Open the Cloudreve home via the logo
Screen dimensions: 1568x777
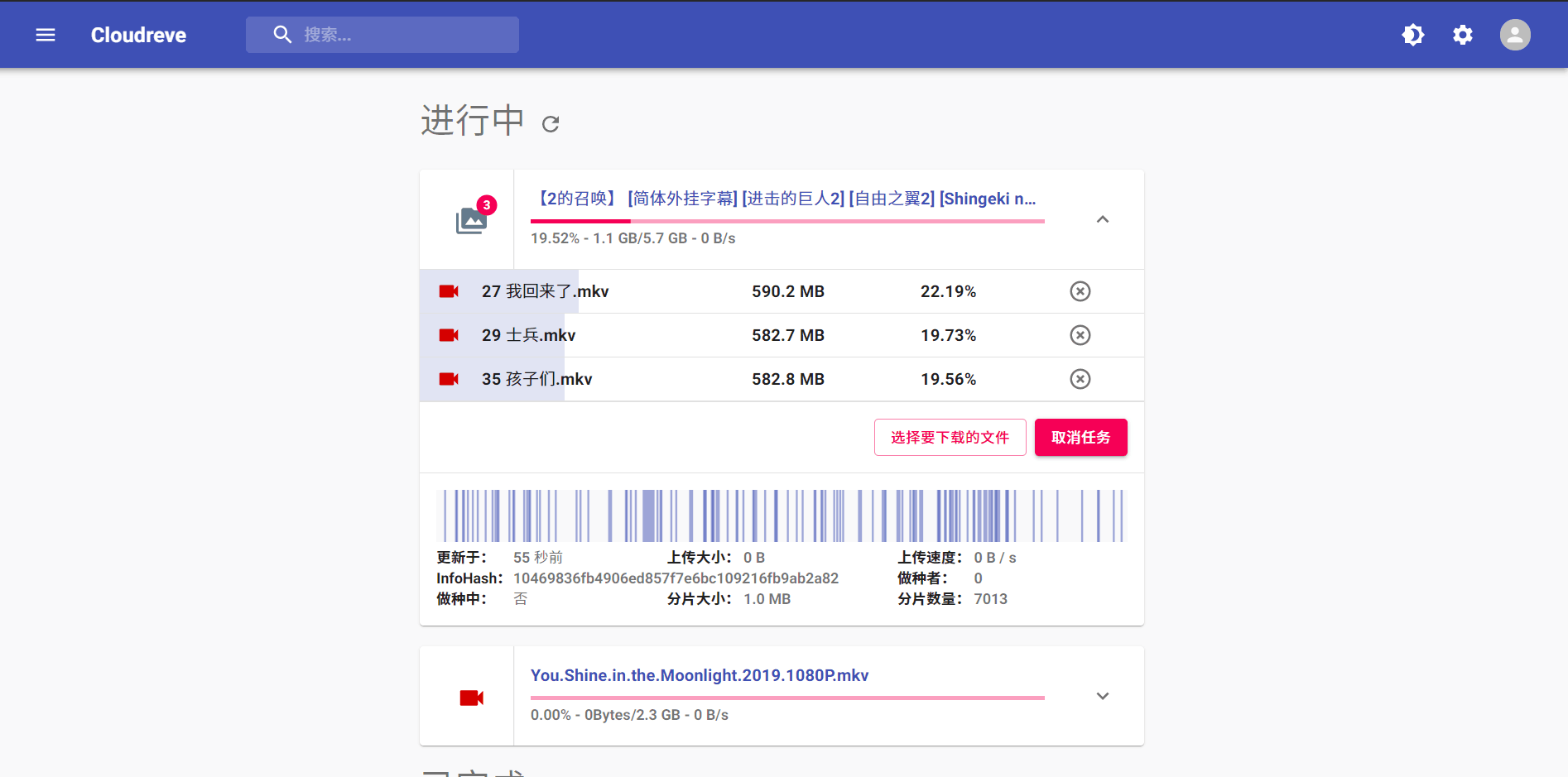point(137,35)
